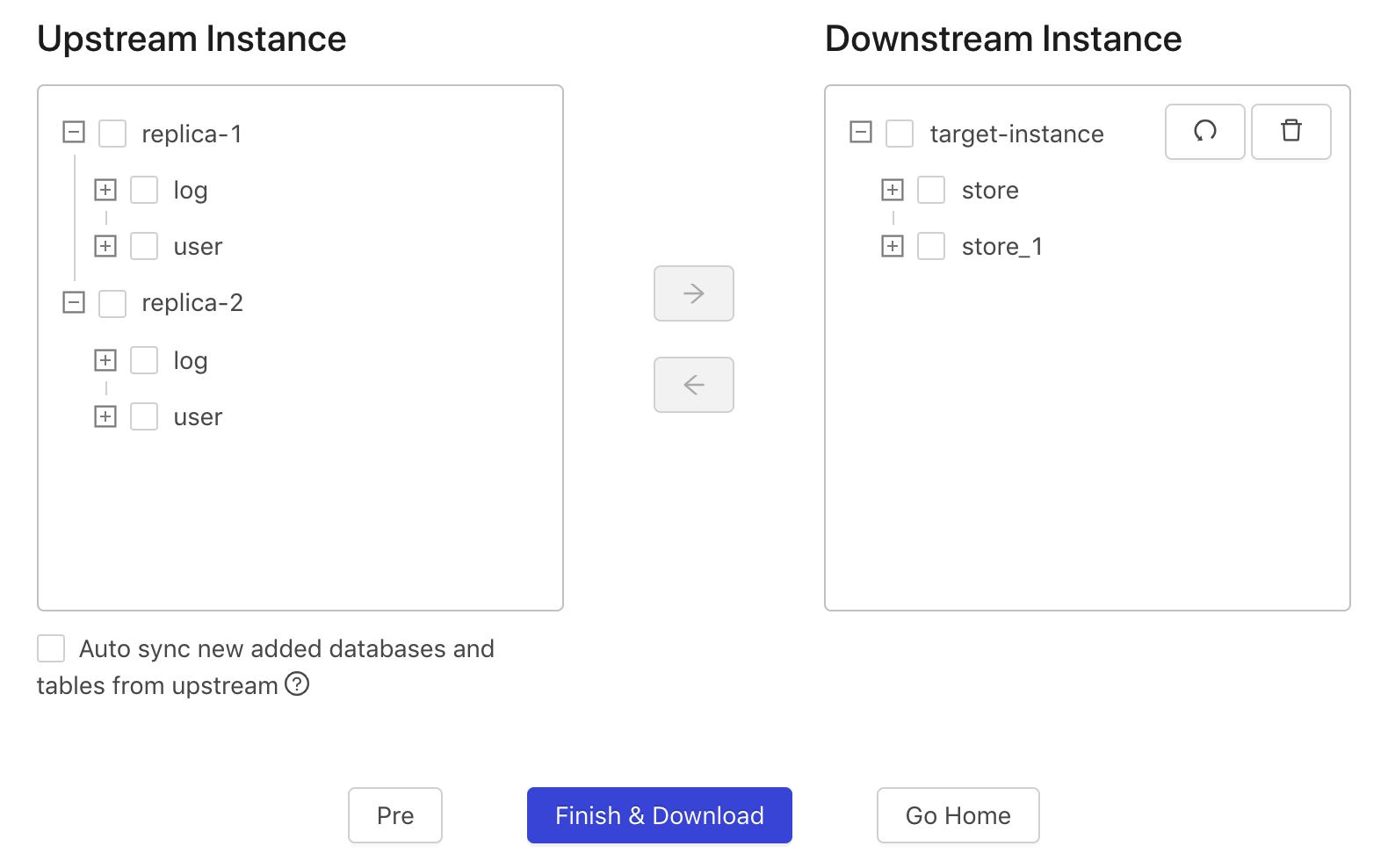
Task: Check the store_1 checkbox
Action: [931, 246]
